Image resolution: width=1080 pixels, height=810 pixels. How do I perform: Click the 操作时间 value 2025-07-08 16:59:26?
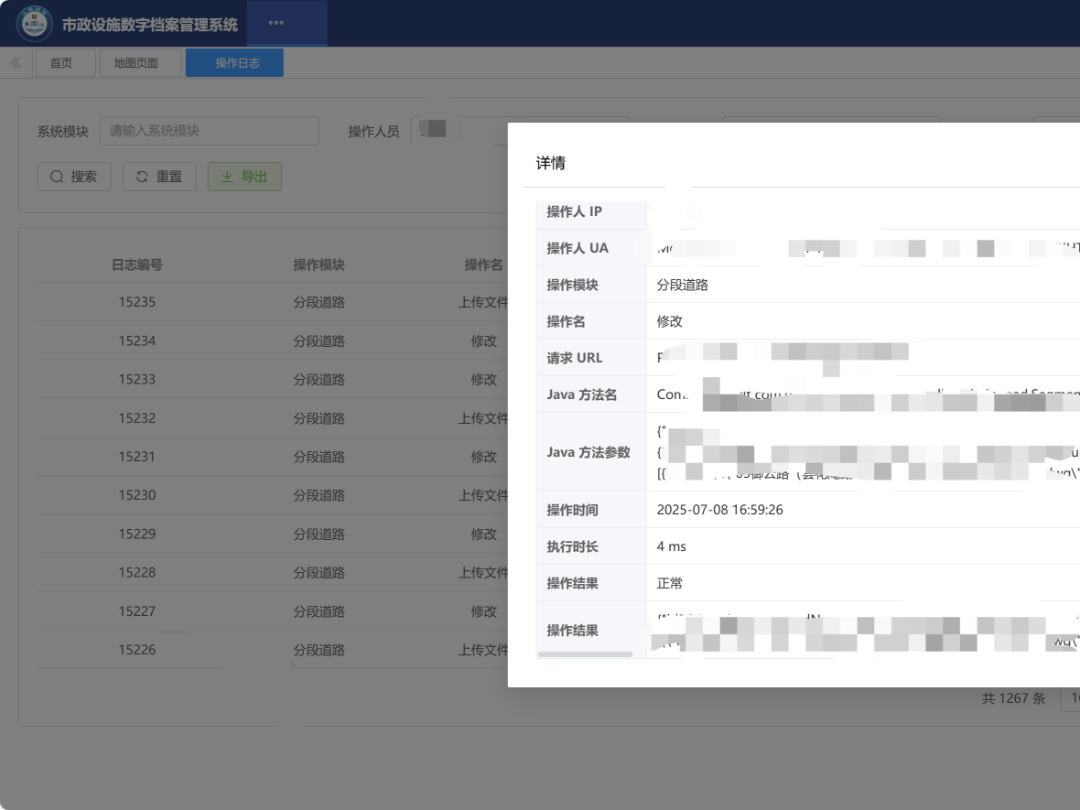[x=720, y=510]
